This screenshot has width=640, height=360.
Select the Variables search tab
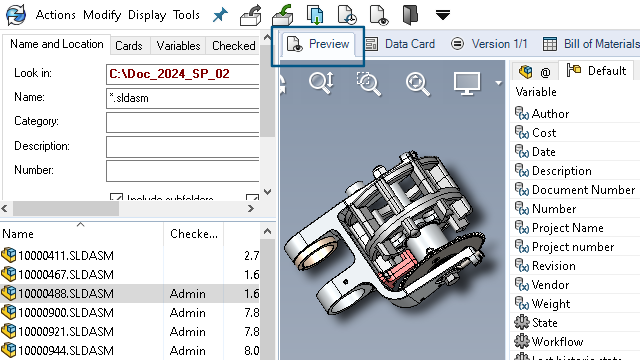click(178, 46)
